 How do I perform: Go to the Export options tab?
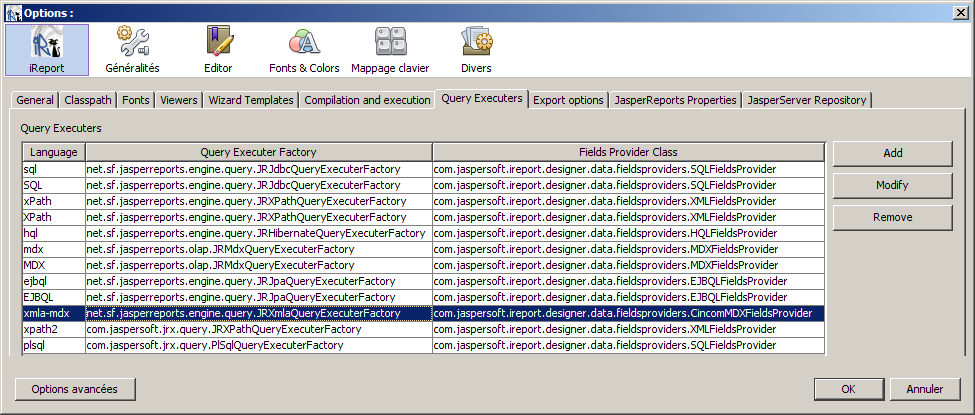[x=568, y=100]
